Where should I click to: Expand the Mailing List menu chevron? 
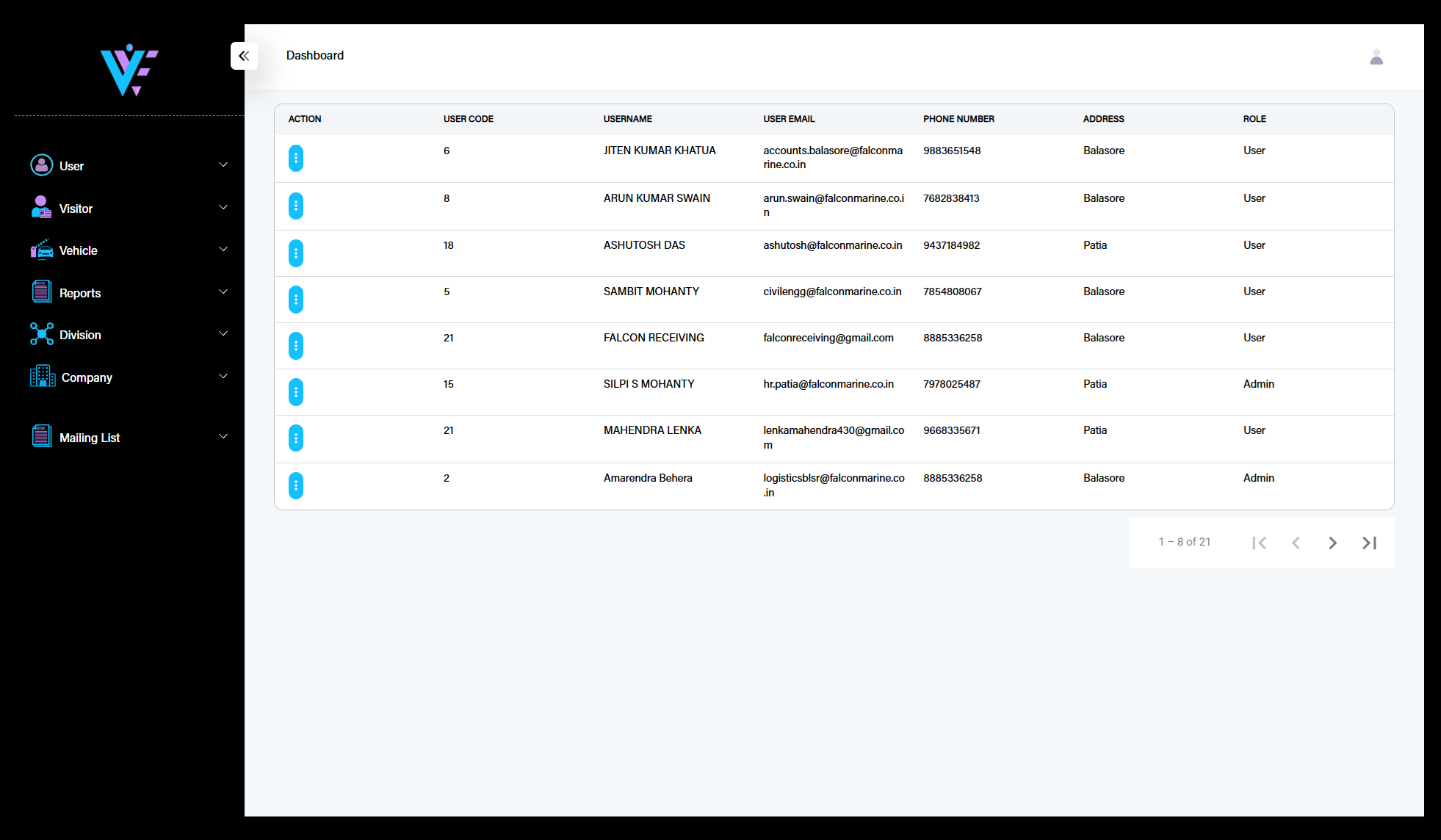tap(223, 436)
